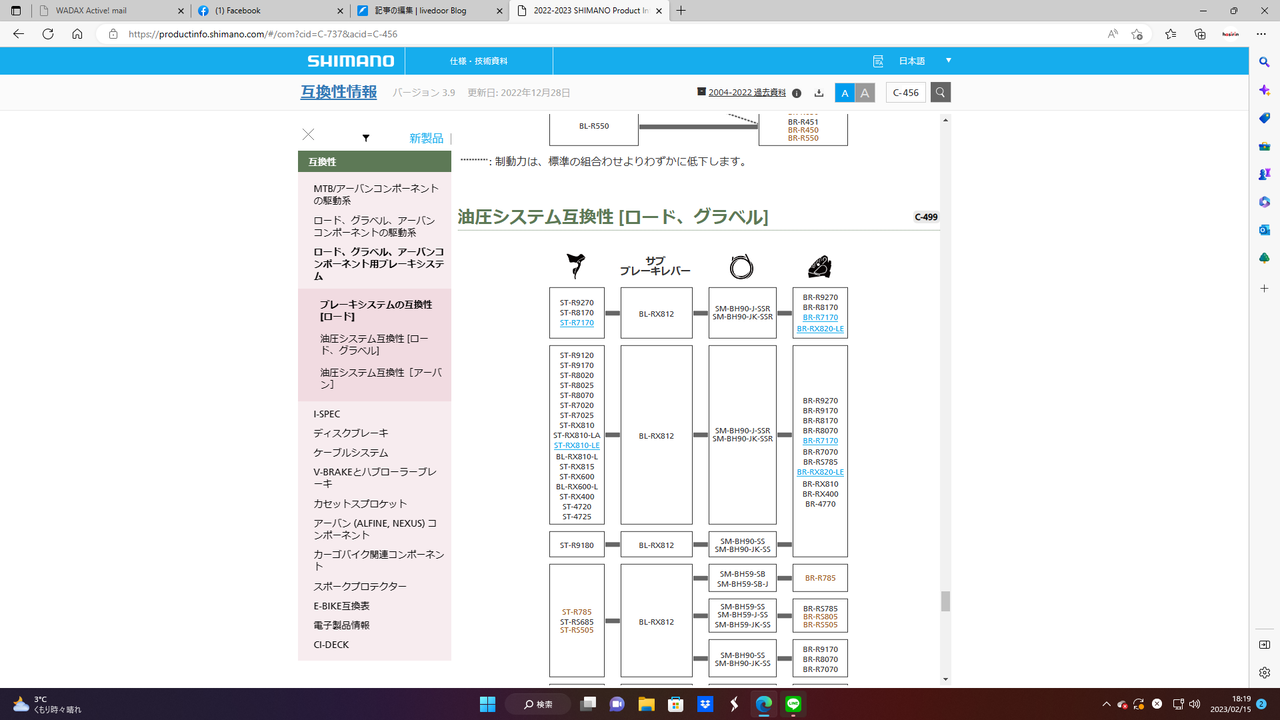This screenshot has height=720, width=1280.
Task: Open Outlook in the Edge sidebar
Action: click(1264, 230)
